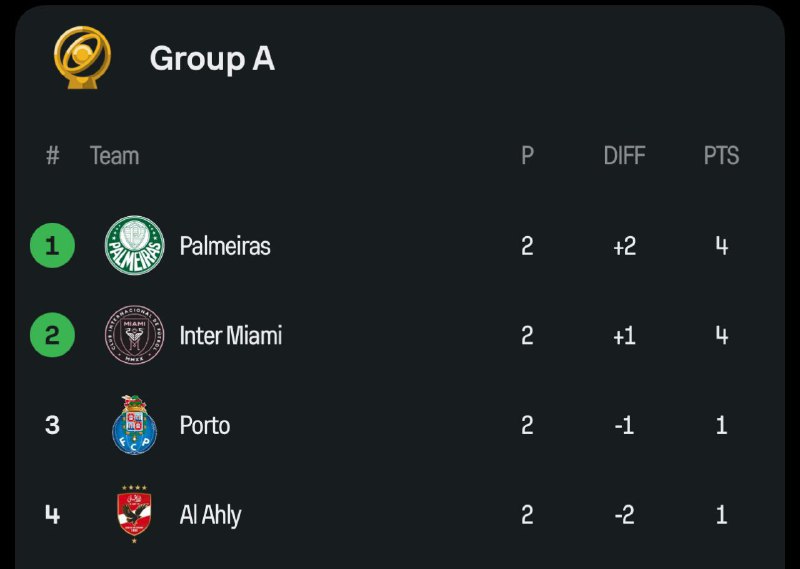Open the Al Ahly club crest
The width and height of the screenshot is (800, 569).
(135, 514)
